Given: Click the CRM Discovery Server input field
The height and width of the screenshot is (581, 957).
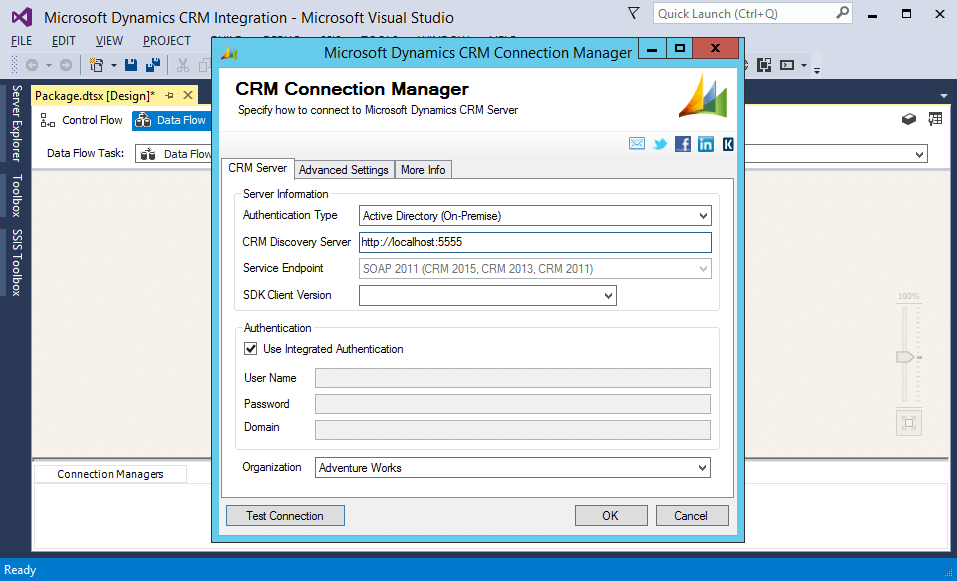Looking at the screenshot, I should click(x=535, y=242).
